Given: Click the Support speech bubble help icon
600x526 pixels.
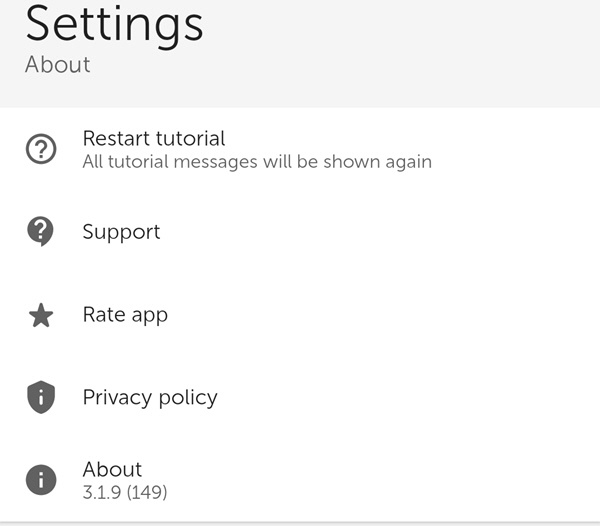Looking at the screenshot, I should click(x=40, y=232).
